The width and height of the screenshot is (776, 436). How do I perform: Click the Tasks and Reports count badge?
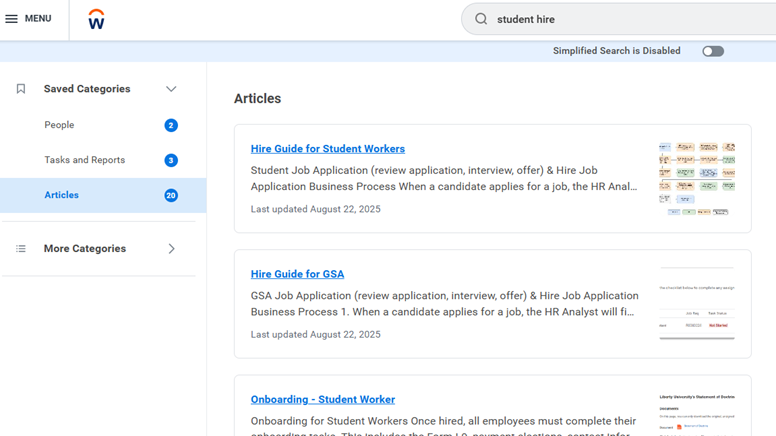pos(171,161)
